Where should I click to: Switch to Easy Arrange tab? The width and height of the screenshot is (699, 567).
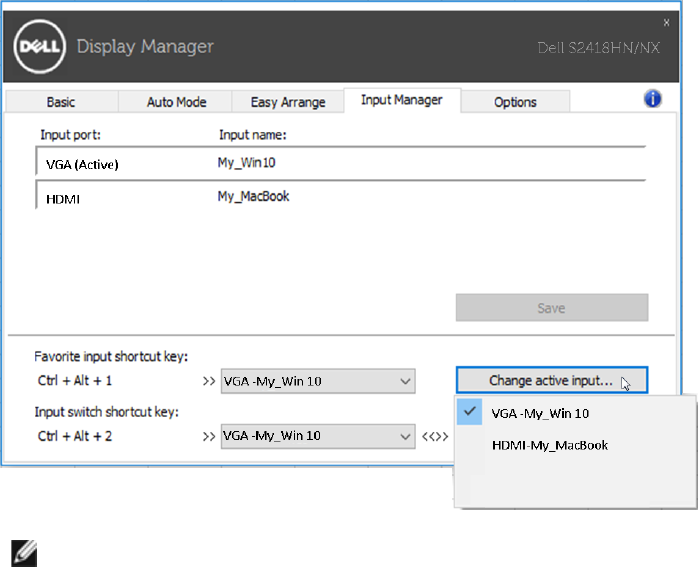pyautogui.click(x=288, y=102)
